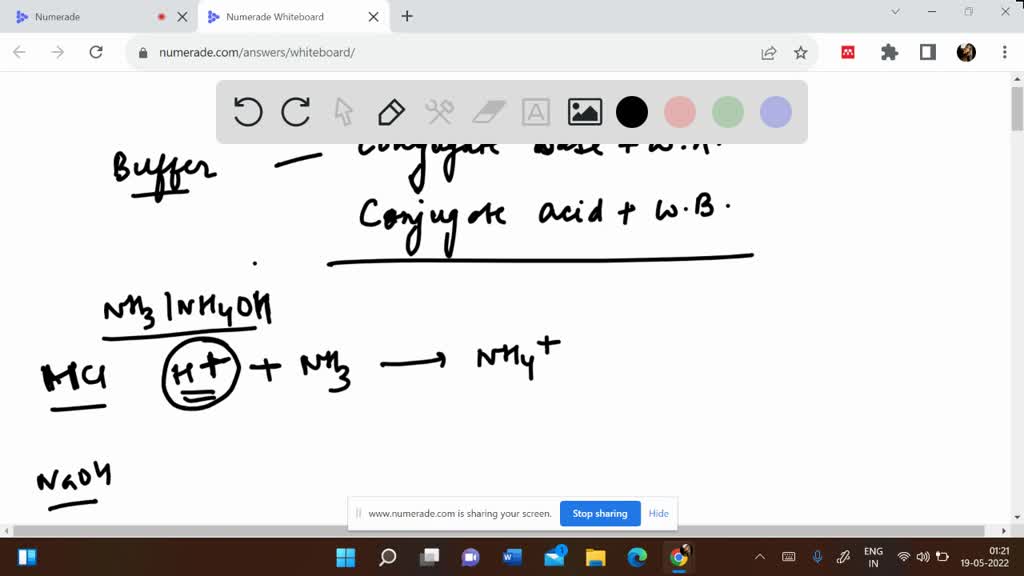
Task: Select the Scissors tool on the toolbar
Action: (x=439, y=112)
